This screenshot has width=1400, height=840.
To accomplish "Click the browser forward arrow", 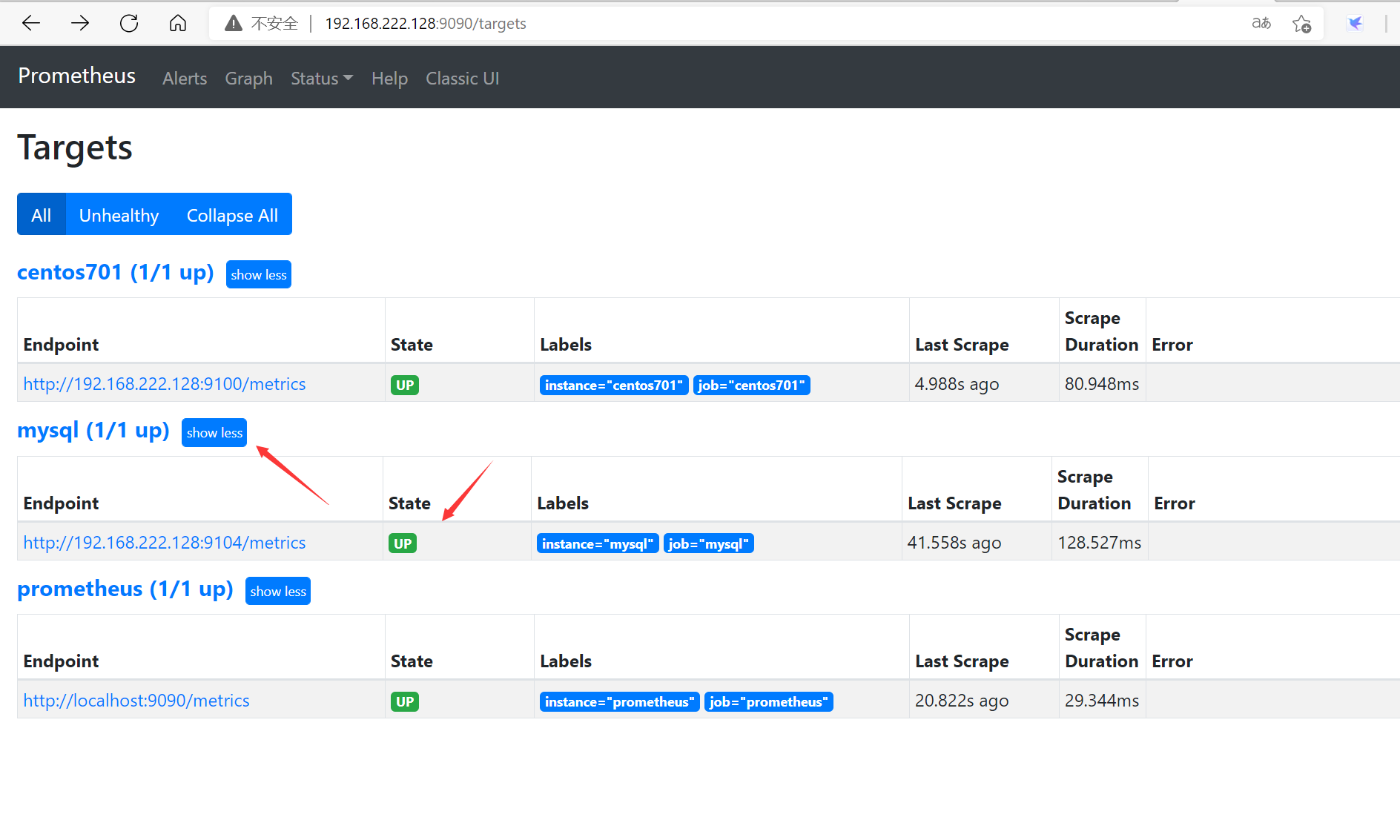I will point(80,24).
